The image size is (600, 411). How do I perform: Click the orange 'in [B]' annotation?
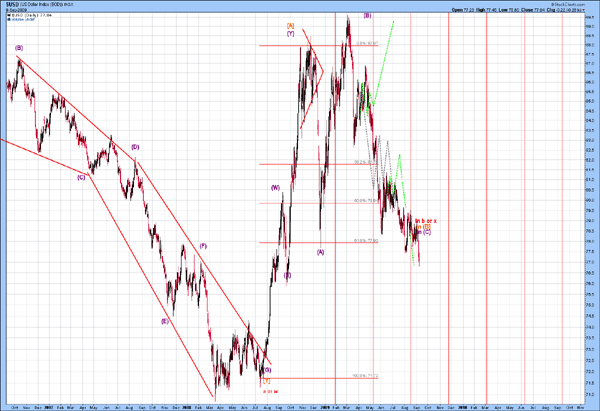424,227
